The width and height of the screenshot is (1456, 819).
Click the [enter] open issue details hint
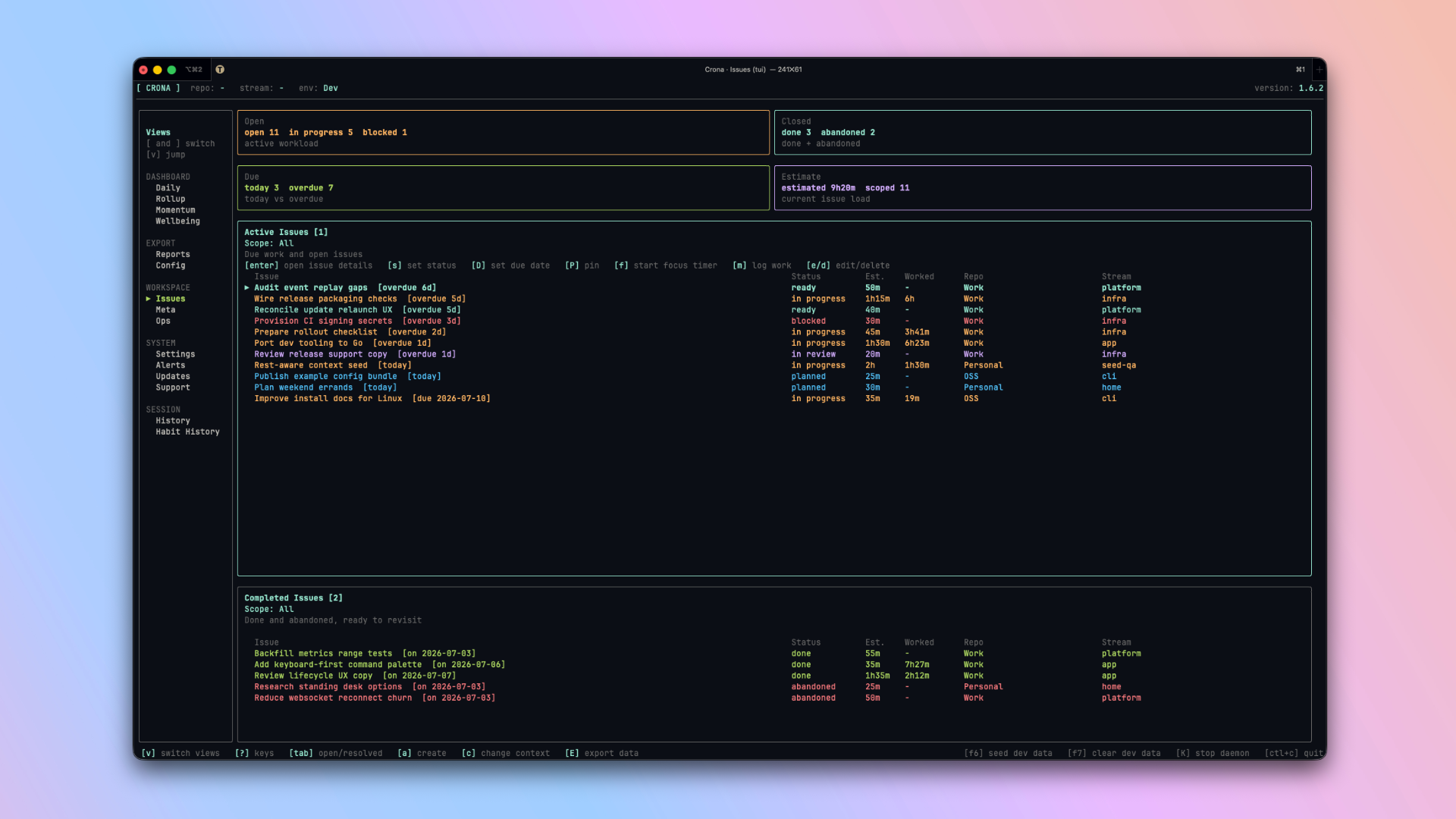coord(309,266)
